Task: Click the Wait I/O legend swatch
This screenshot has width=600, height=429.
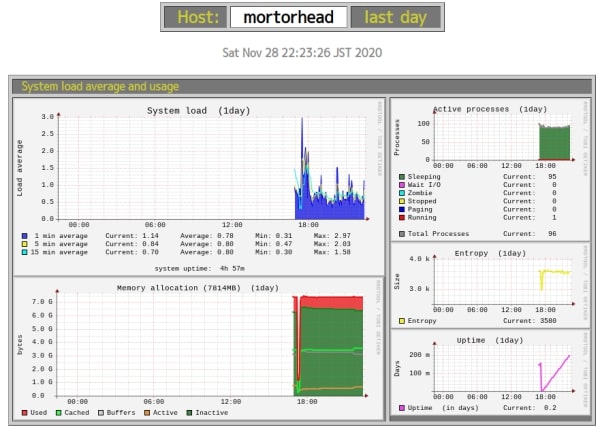Action: pos(402,184)
